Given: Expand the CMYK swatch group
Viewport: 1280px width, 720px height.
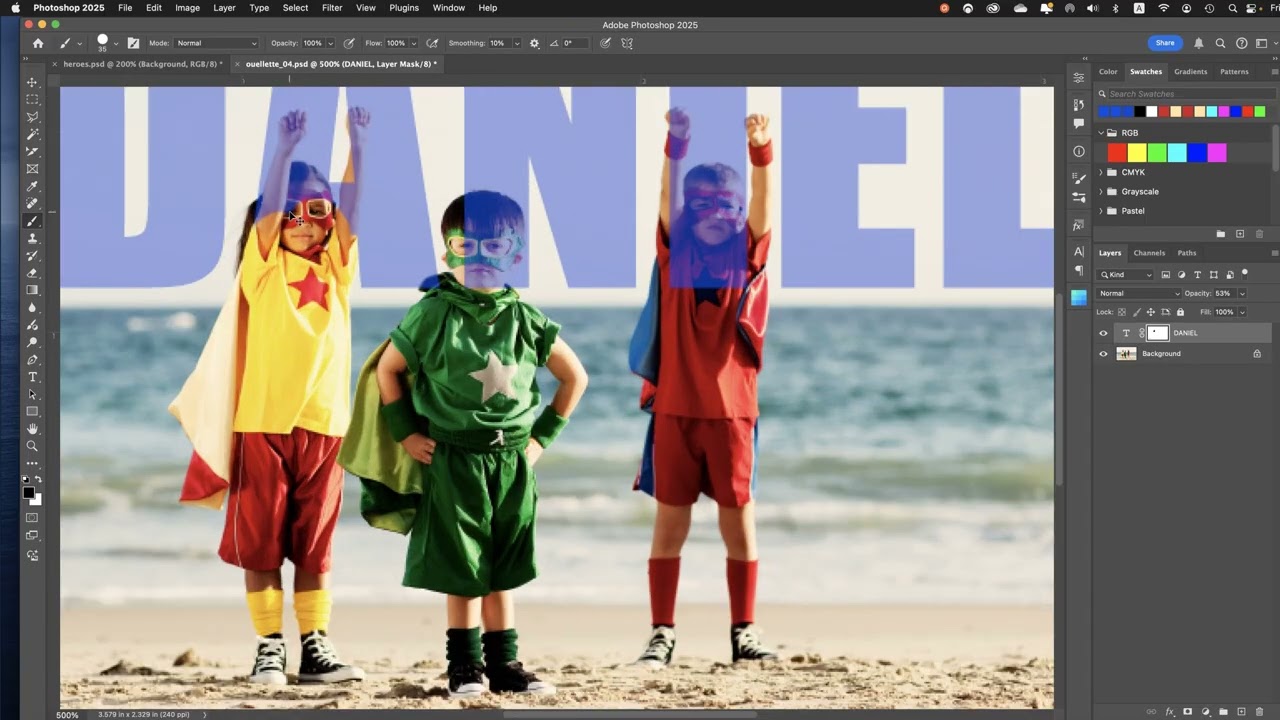Looking at the screenshot, I should 1101,172.
